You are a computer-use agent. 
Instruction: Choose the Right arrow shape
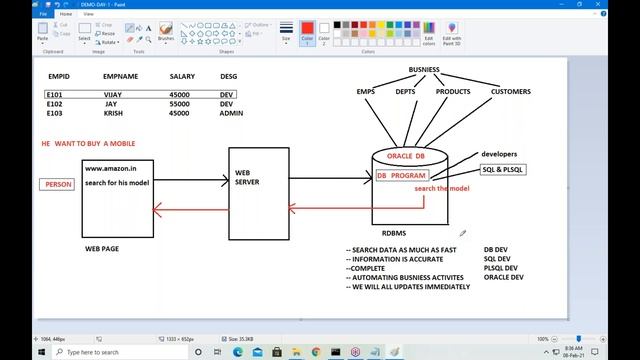tap(216, 33)
